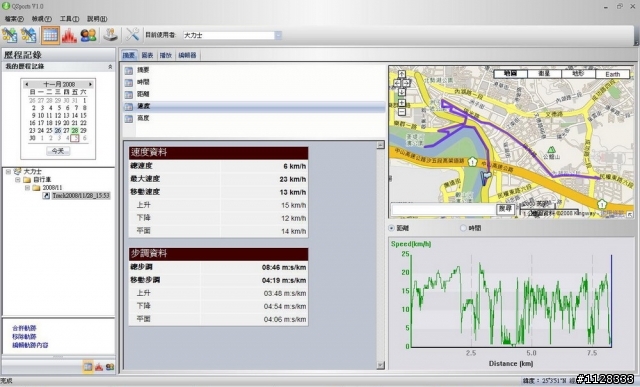
Task: Select the 距離 radio button for chart axis
Action: click(392, 228)
